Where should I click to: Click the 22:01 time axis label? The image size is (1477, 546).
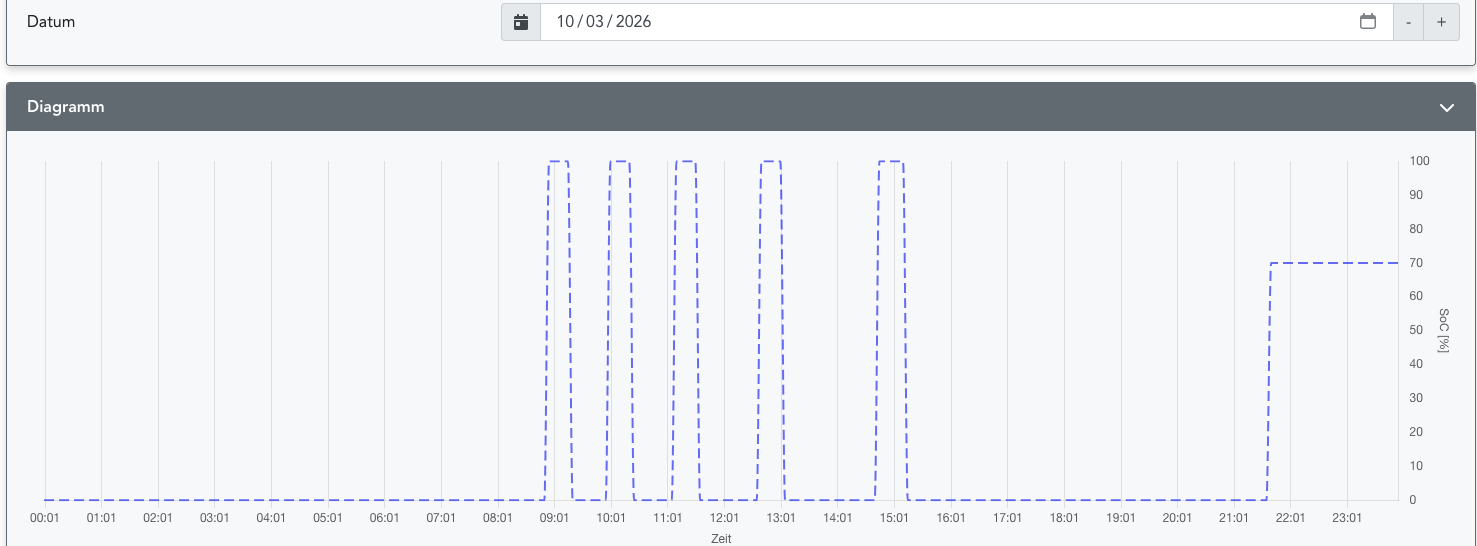tap(1290, 518)
